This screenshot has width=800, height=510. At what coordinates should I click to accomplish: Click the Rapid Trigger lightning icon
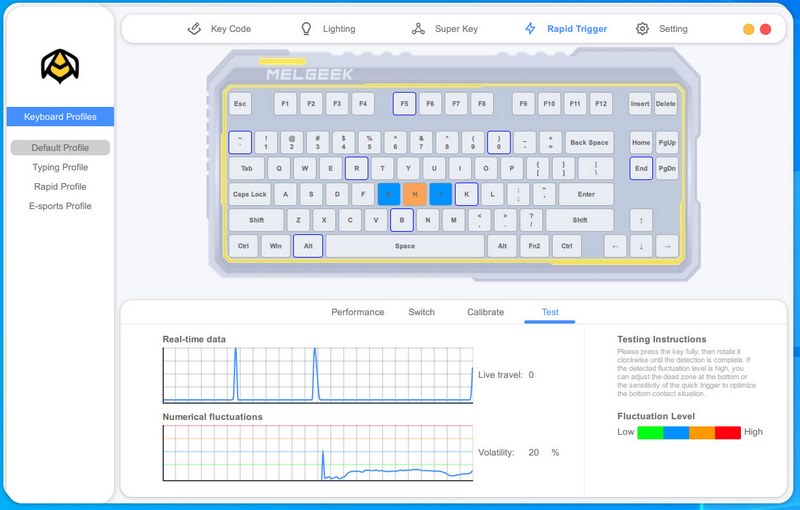(531, 29)
